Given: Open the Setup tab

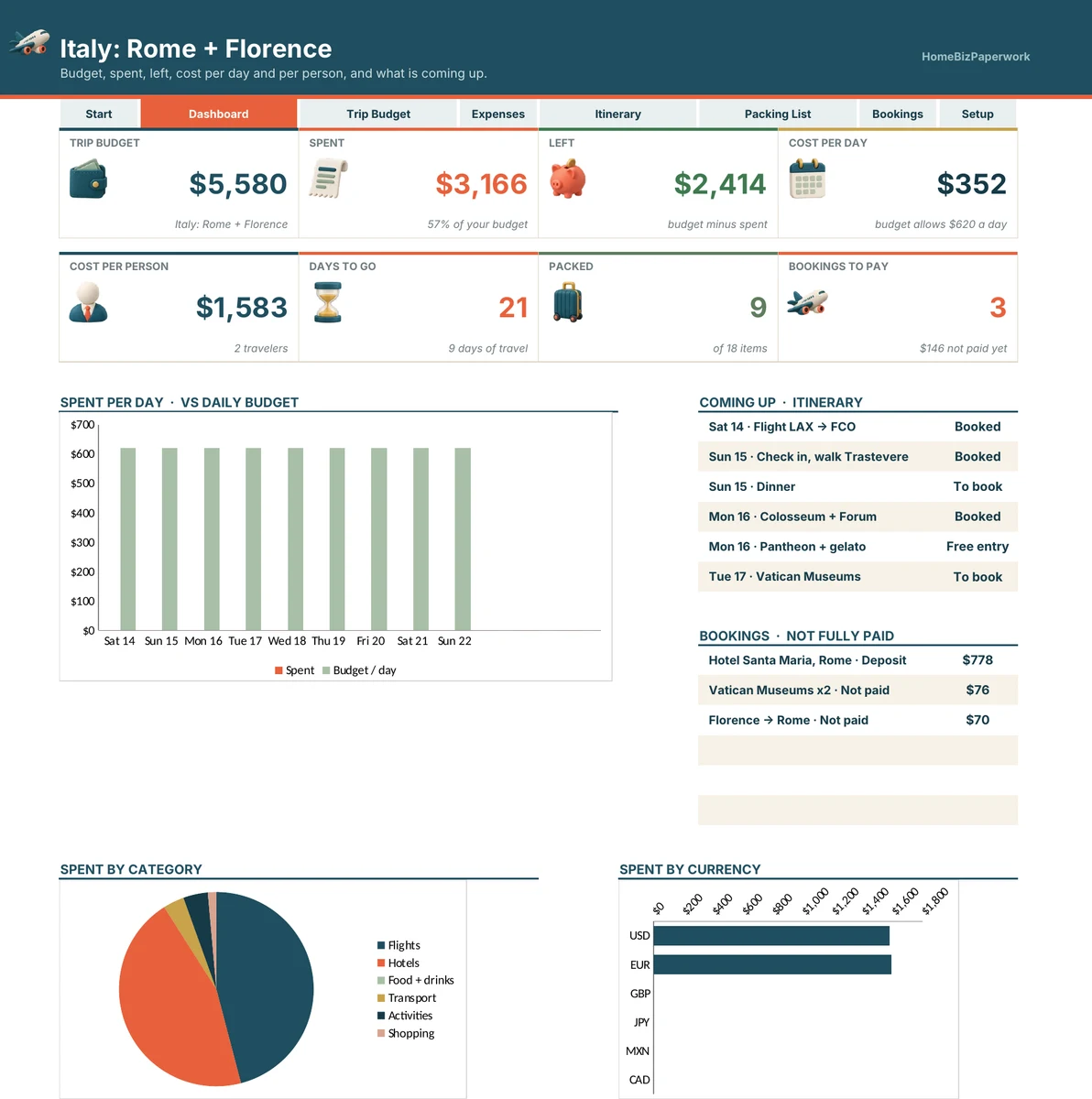Looking at the screenshot, I should [977, 114].
